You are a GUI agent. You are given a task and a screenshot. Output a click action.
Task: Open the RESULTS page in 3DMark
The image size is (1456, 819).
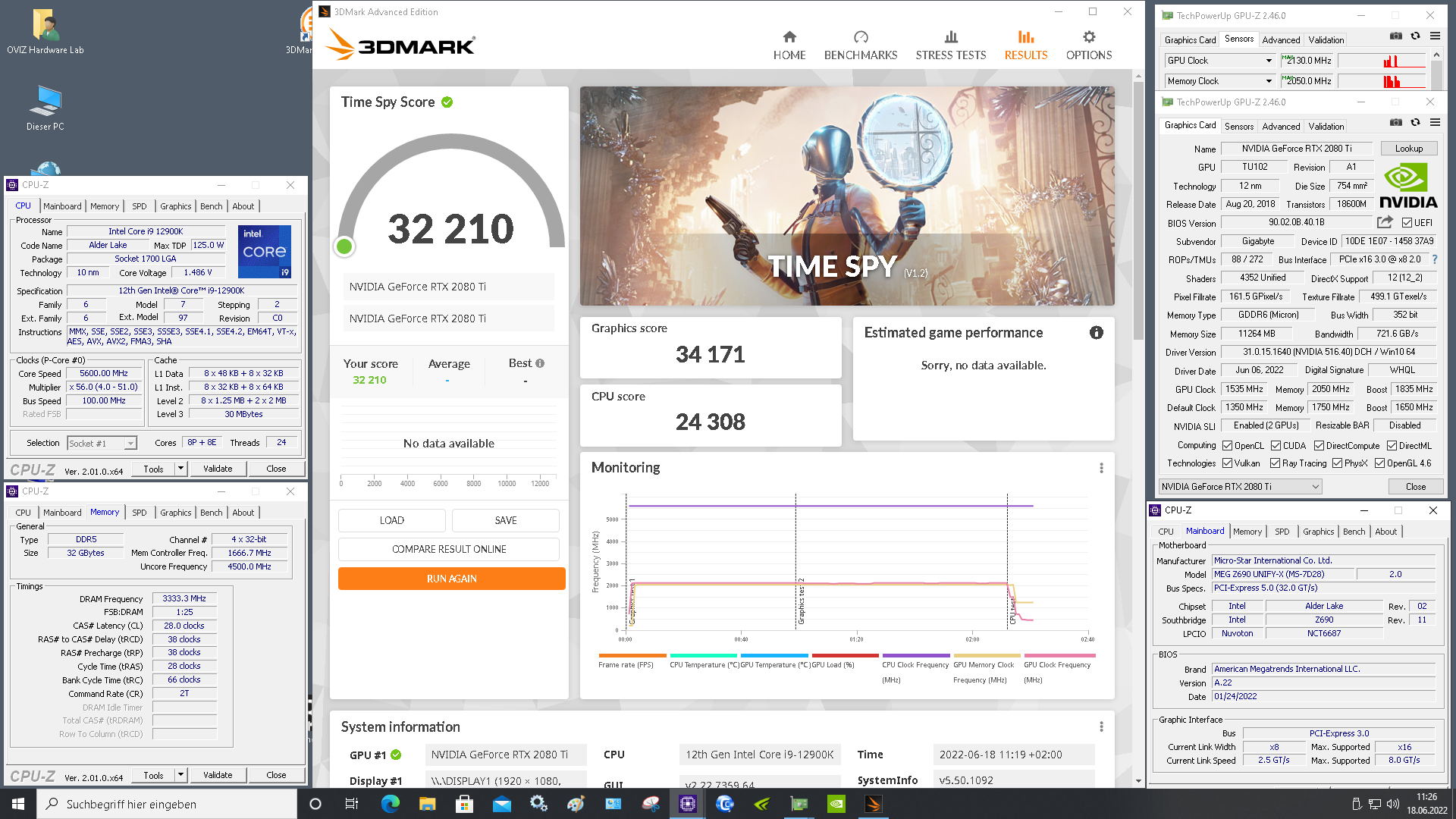click(x=1025, y=45)
